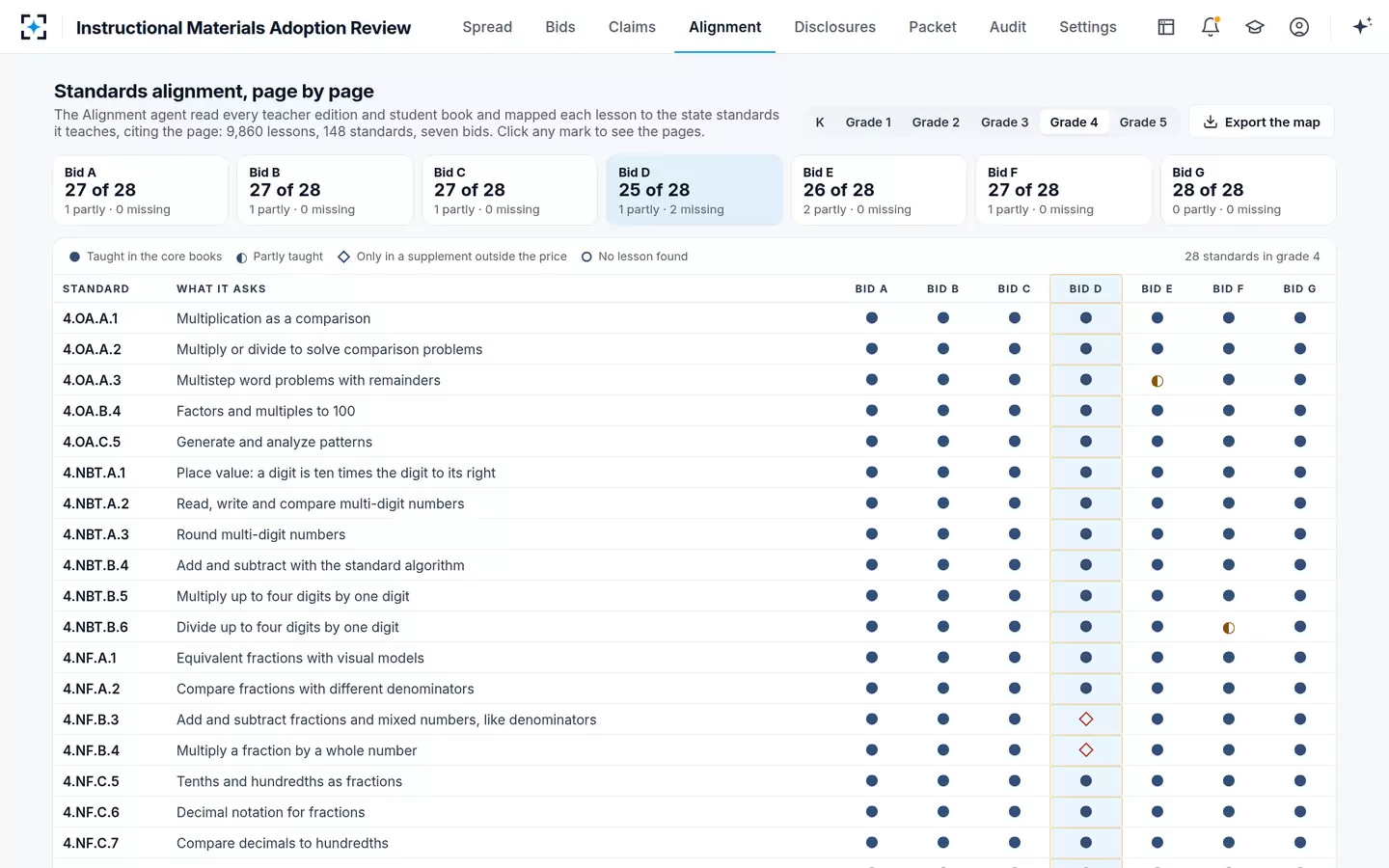This screenshot has height=868, width=1389.
Task: Click Bid B's mark for 4.OA.C.5
Action: pos(943,442)
